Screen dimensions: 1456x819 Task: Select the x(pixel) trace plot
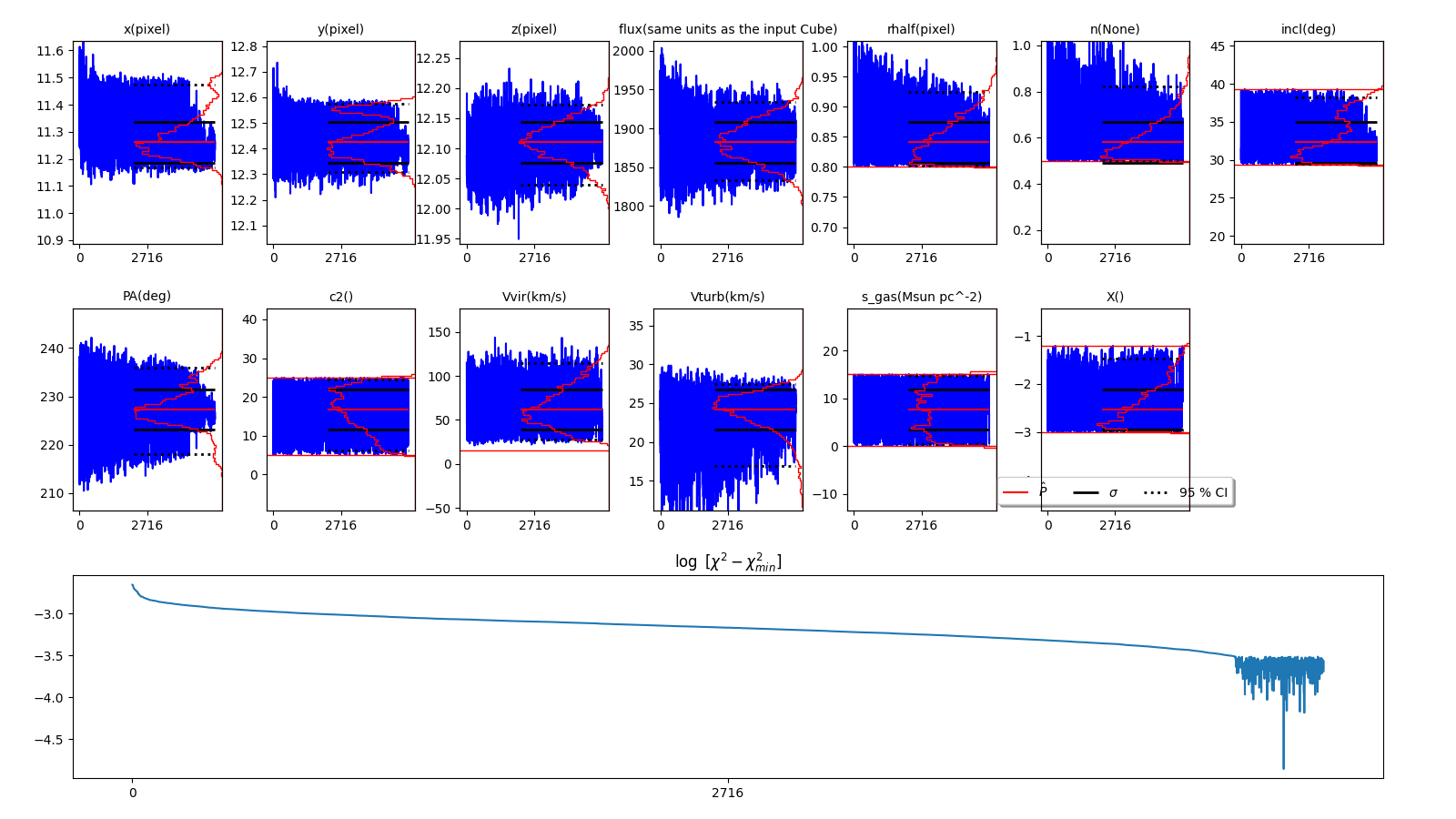point(147,143)
